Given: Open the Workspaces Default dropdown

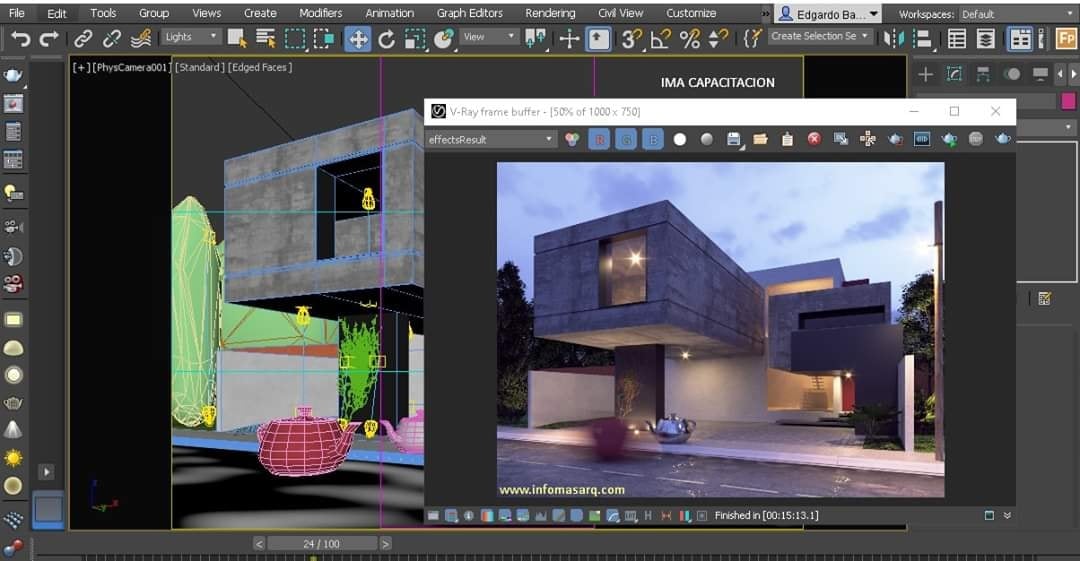Looking at the screenshot, I should 1017,14.
